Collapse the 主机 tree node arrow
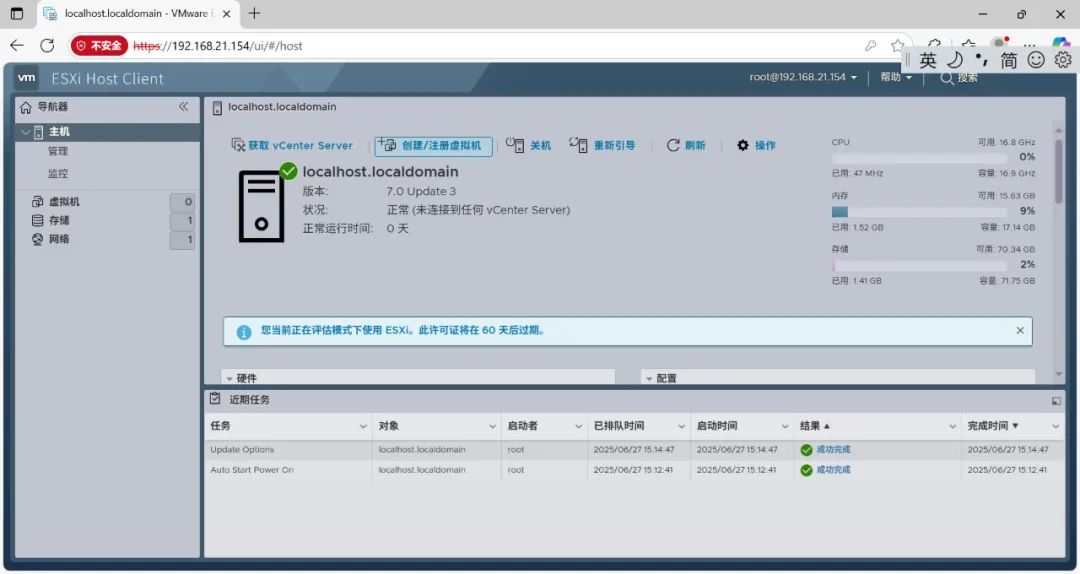Viewport: 1080px width, 574px height. pos(25,132)
